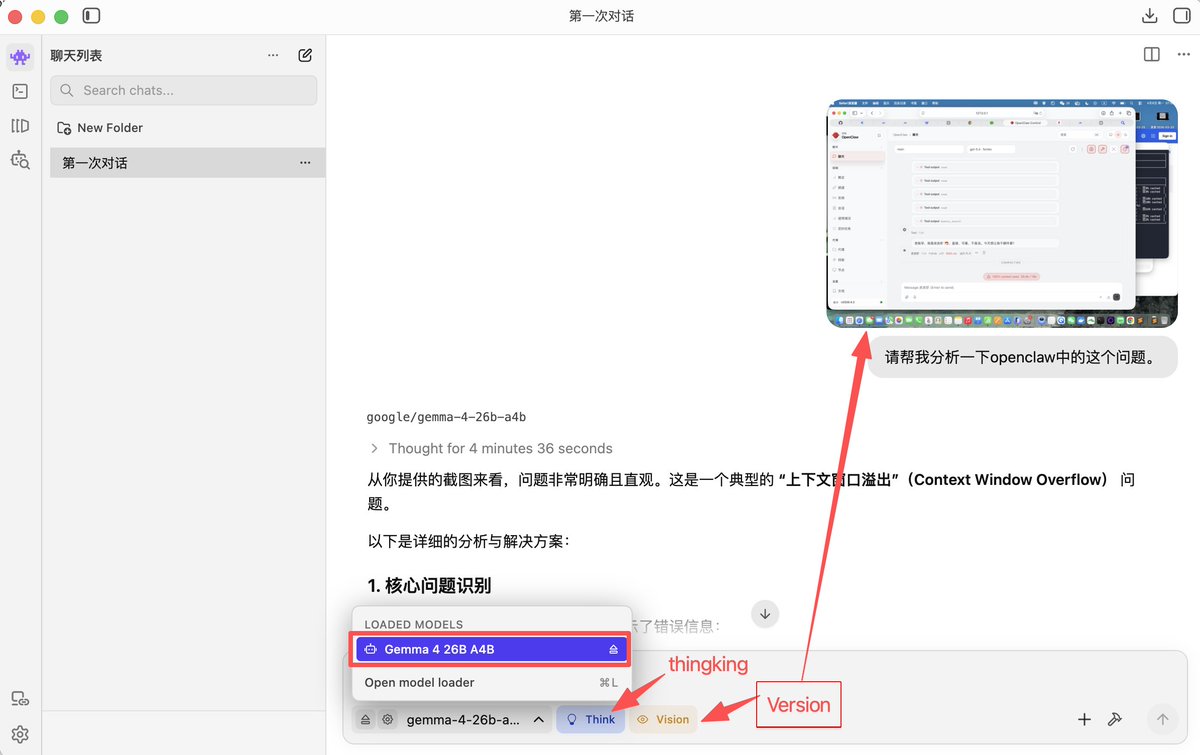This screenshot has width=1200, height=755.
Task: Focus the Search chats field
Action: pos(184,90)
